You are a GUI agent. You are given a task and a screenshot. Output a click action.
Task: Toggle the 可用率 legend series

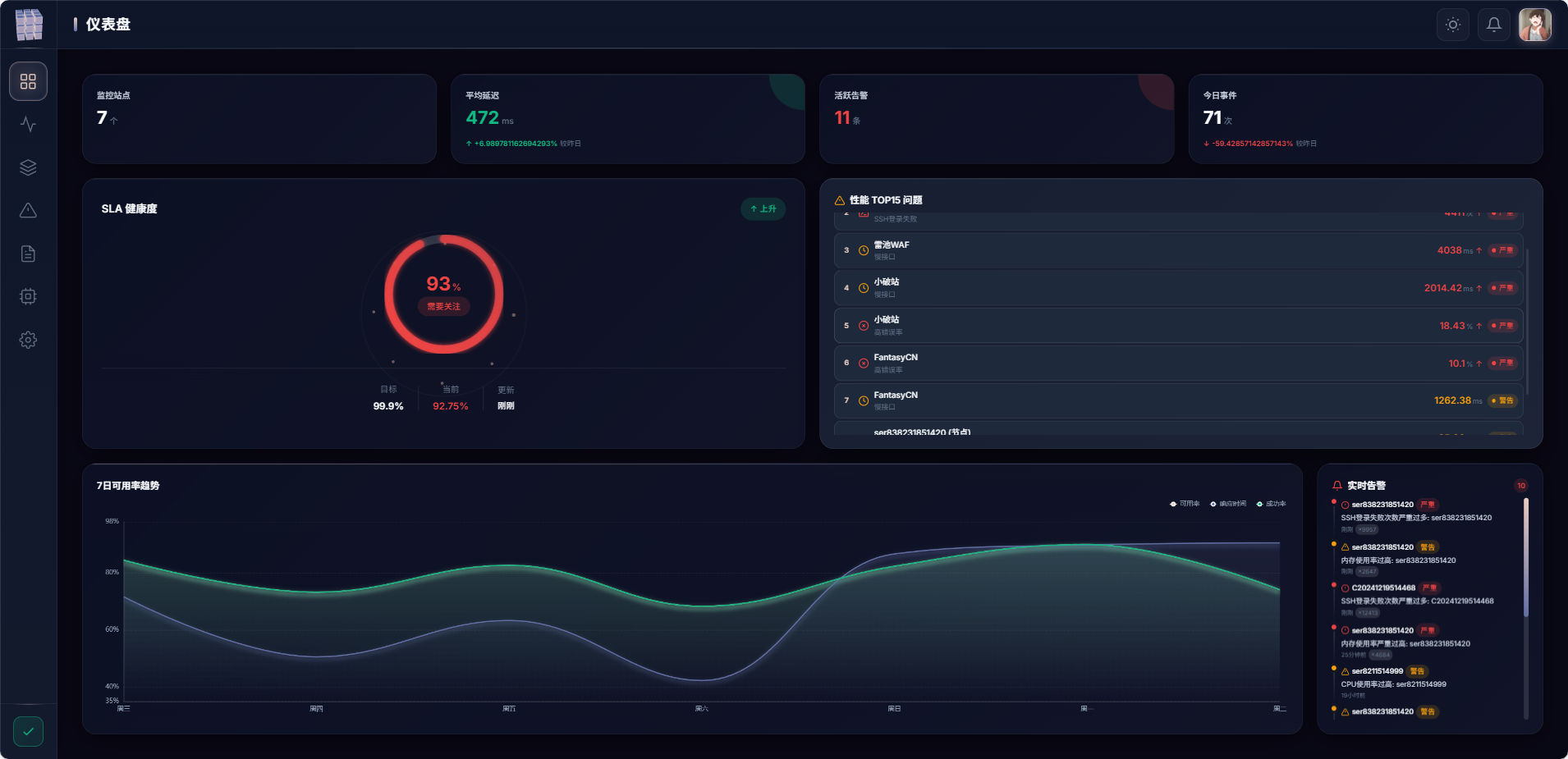1185,504
